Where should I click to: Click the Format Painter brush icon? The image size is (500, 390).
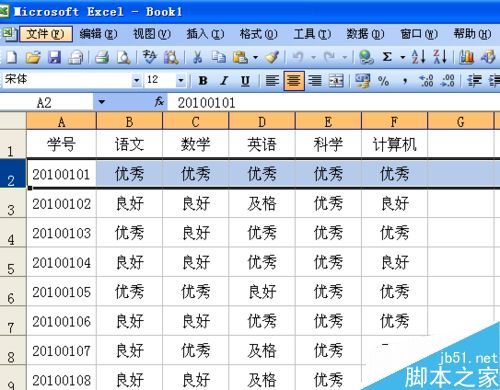pyautogui.click(x=272, y=57)
